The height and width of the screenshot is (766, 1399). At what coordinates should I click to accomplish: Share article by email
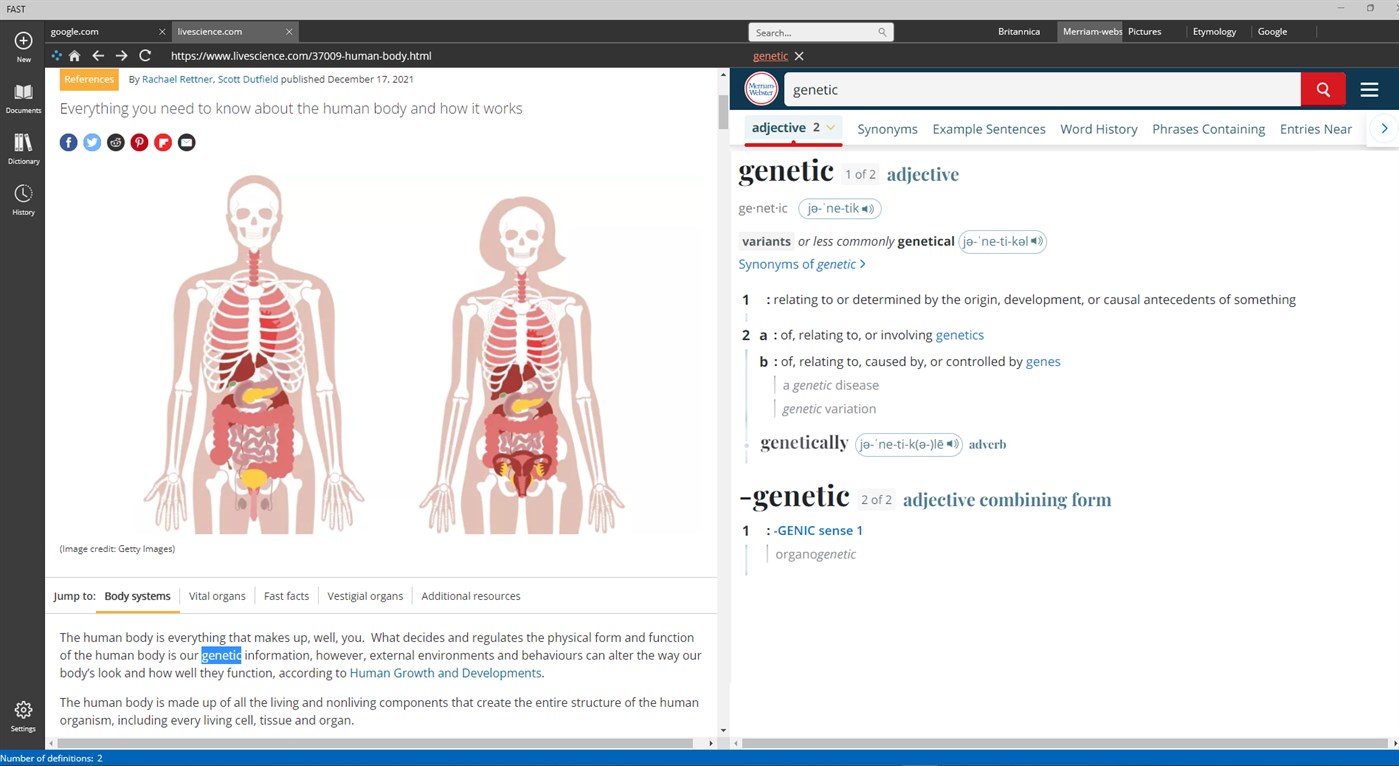(x=186, y=143)
